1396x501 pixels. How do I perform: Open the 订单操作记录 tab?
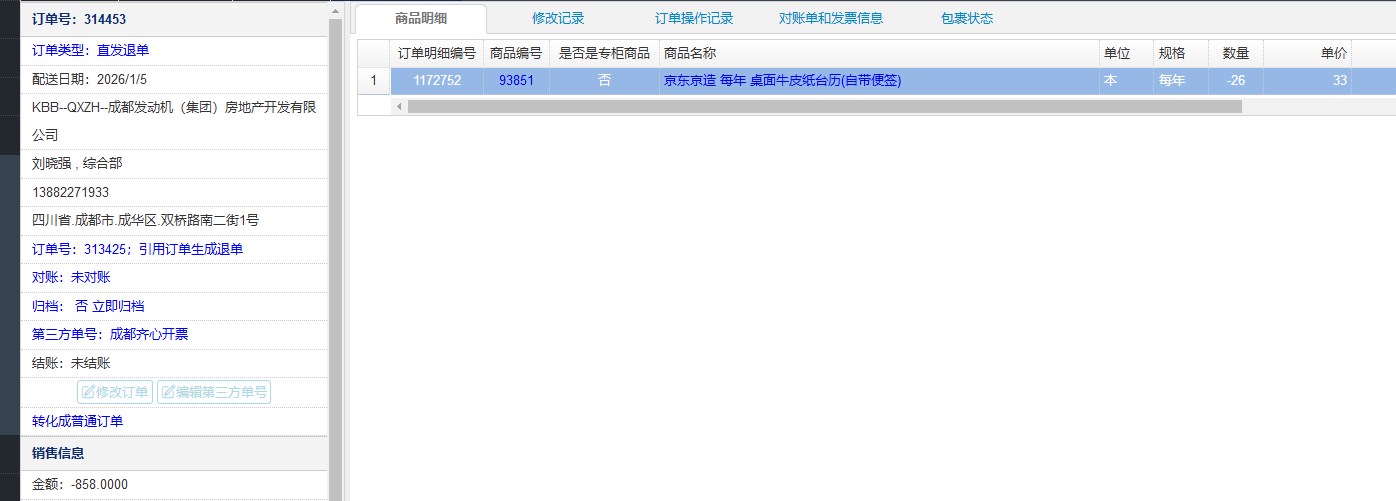(694, 18)
